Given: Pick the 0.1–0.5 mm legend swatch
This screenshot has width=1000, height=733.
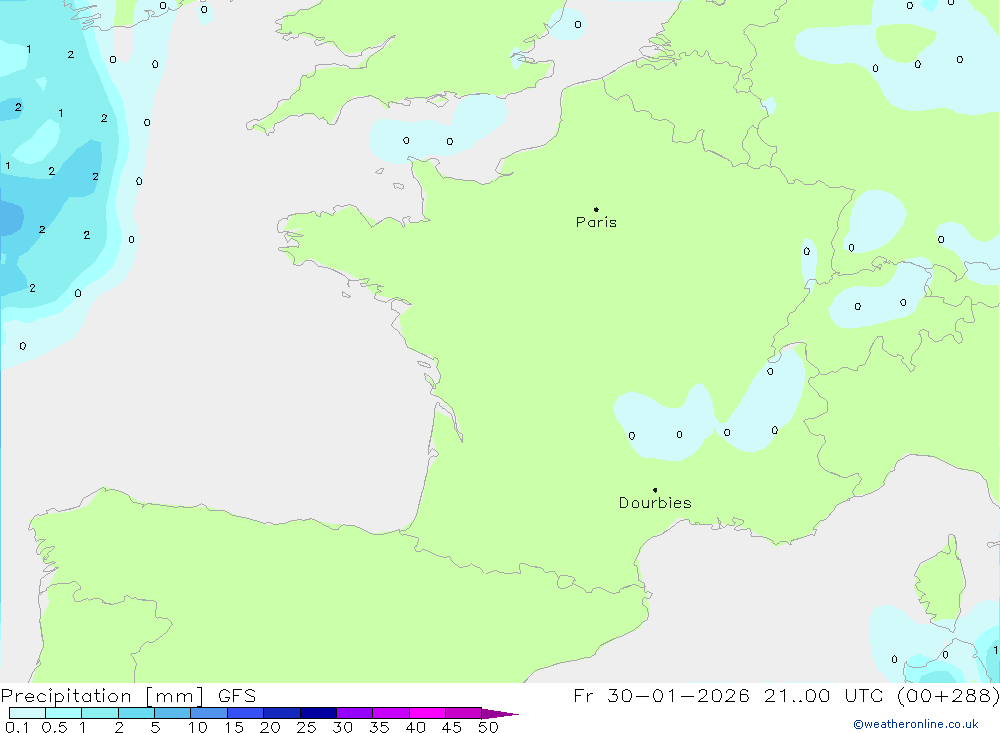Looking at the screenshot, I should coord(27,713).
